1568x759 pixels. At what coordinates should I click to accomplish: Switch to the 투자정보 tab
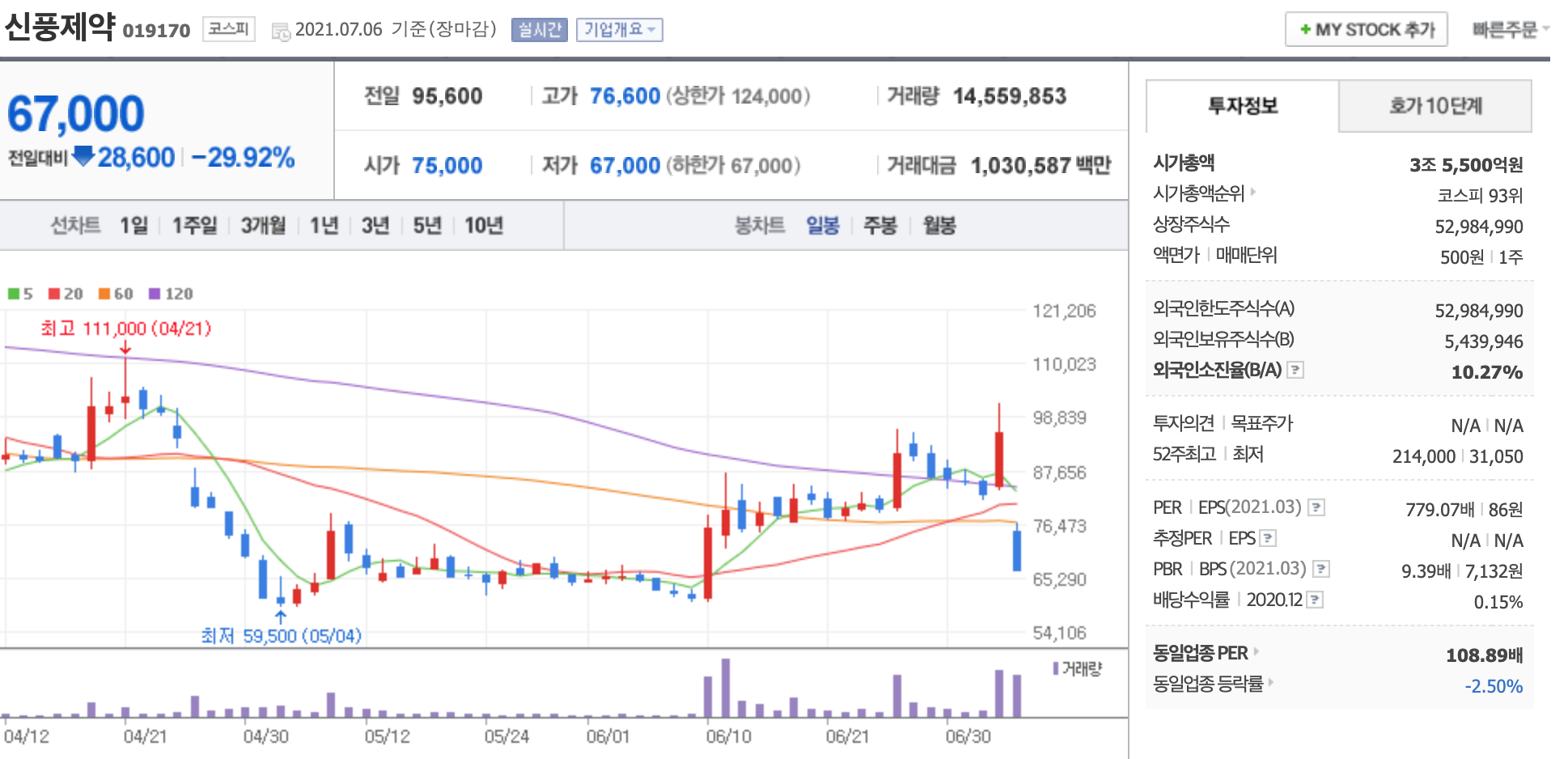(1243, 106)
